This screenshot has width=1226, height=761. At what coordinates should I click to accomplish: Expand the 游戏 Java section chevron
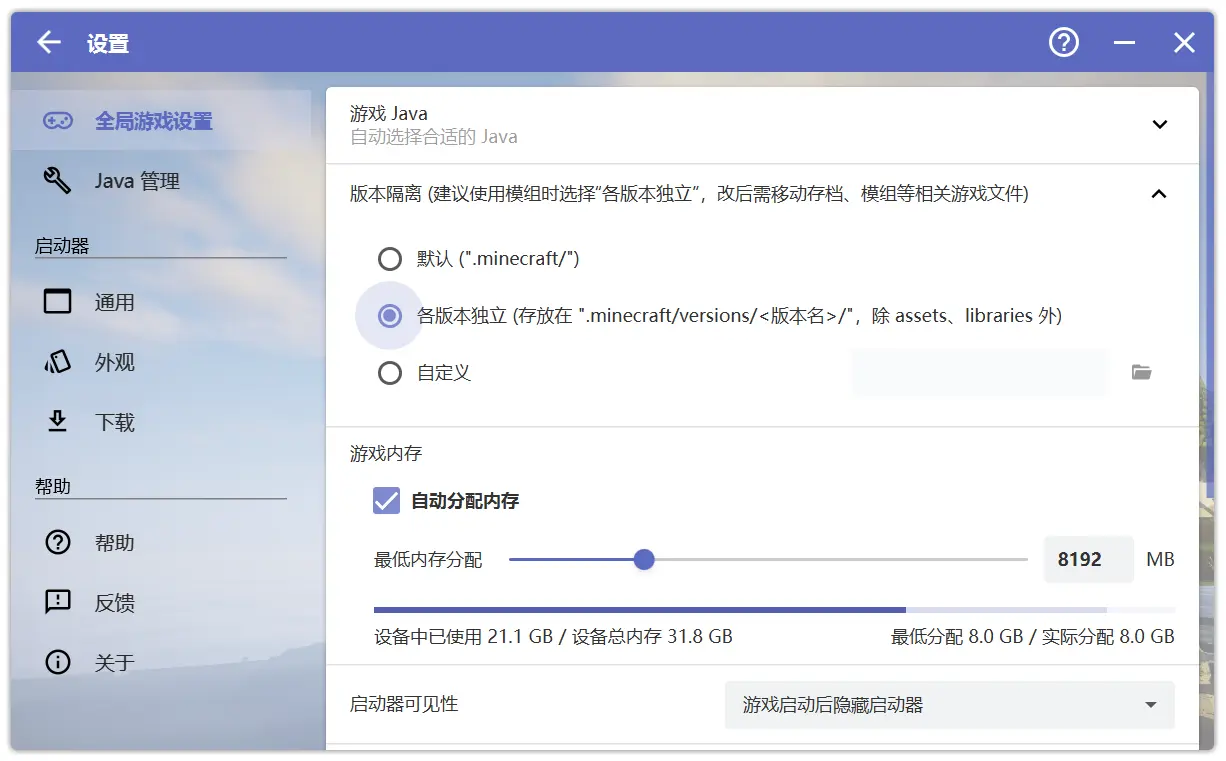[x=1160, y=125]
